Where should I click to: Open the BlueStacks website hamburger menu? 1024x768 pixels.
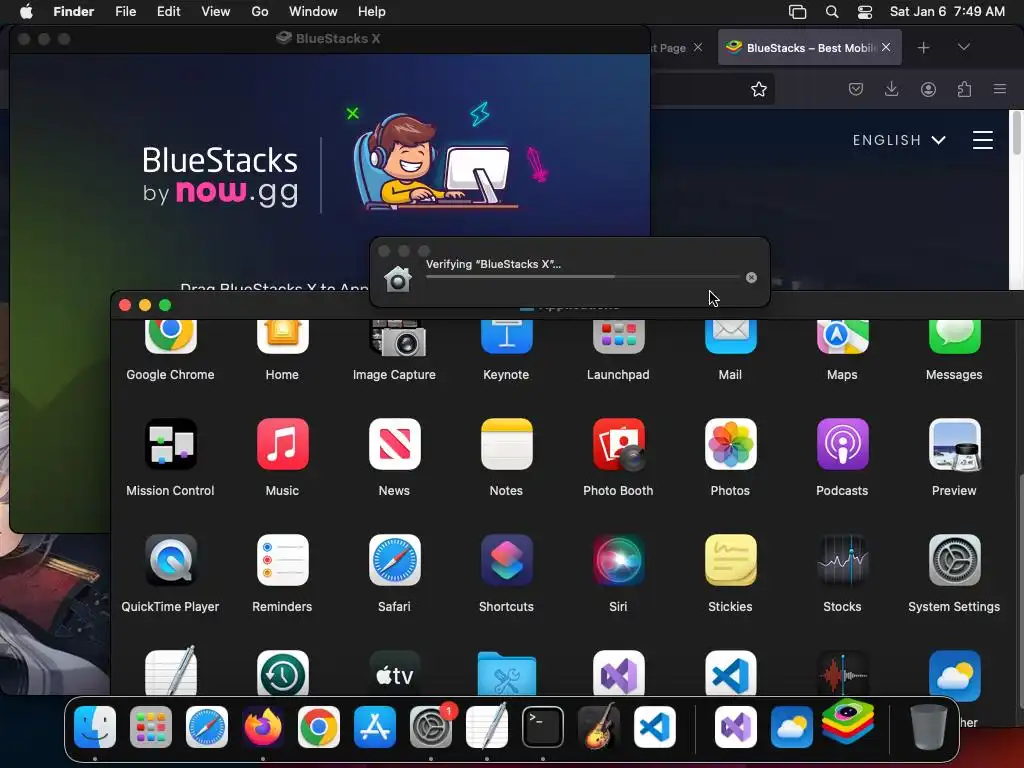[x=983, y=140]
